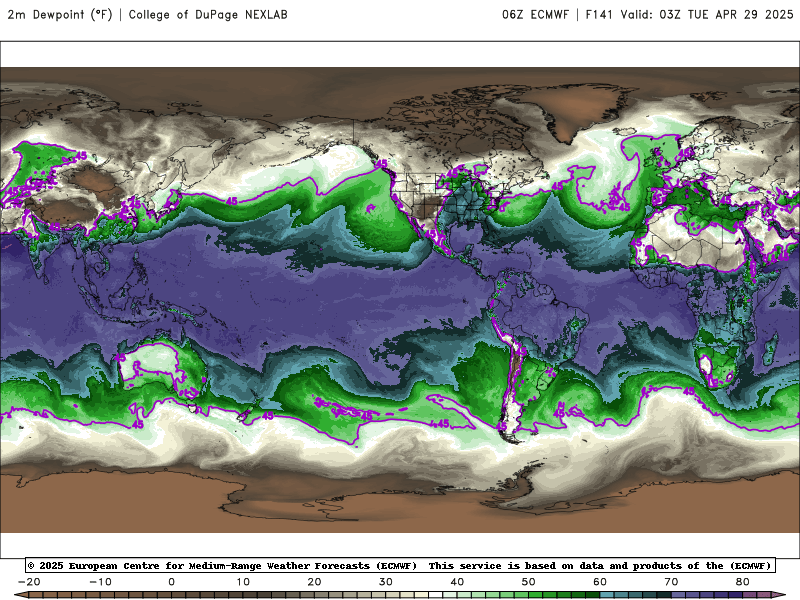Click the '80' color scale label

point(742,582)
